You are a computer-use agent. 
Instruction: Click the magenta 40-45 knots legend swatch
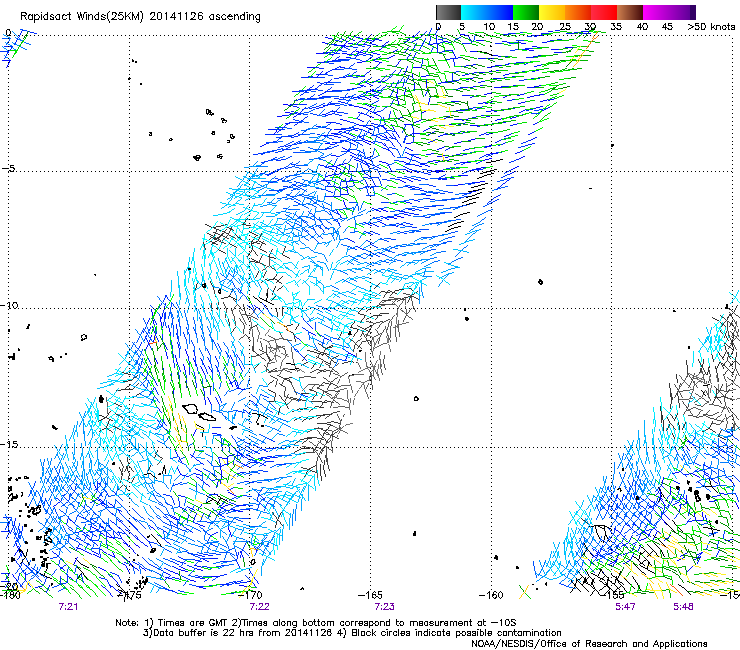[x=656, y=12]
